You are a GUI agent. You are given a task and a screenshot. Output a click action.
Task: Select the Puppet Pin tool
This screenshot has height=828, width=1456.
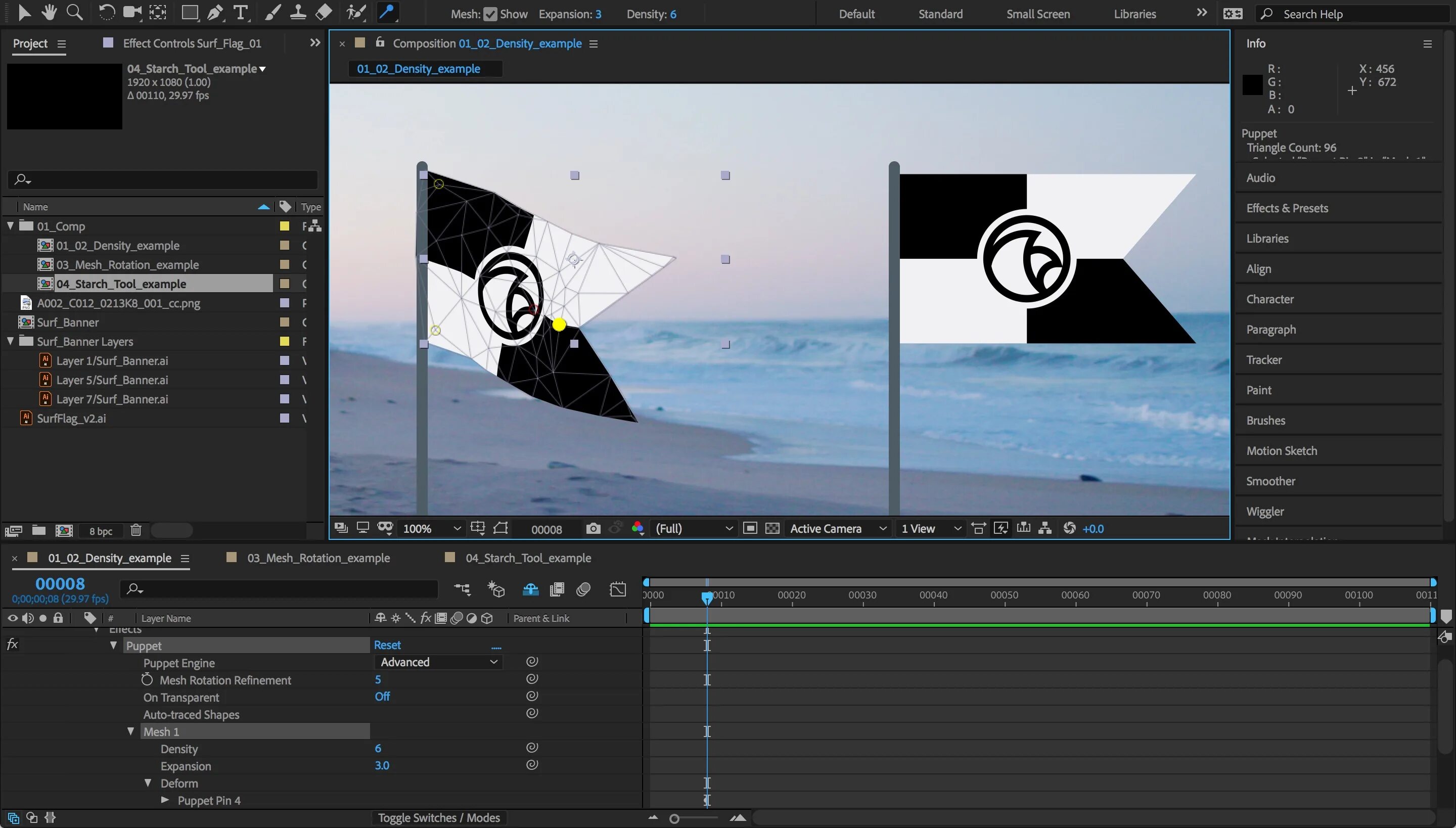(387, 12)
